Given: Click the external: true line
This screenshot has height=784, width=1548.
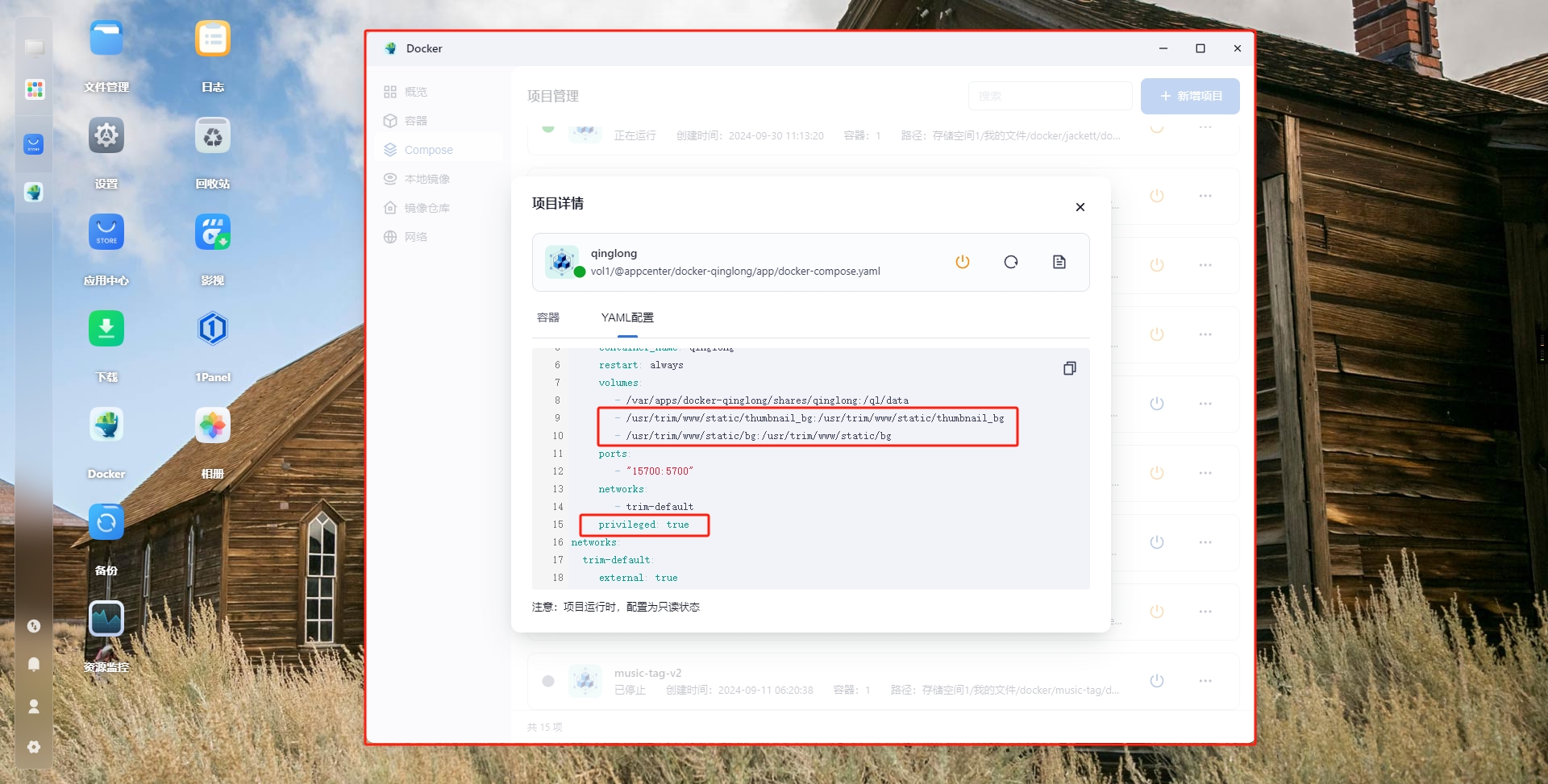Looking at the screenshot, I should coord(638,578).
